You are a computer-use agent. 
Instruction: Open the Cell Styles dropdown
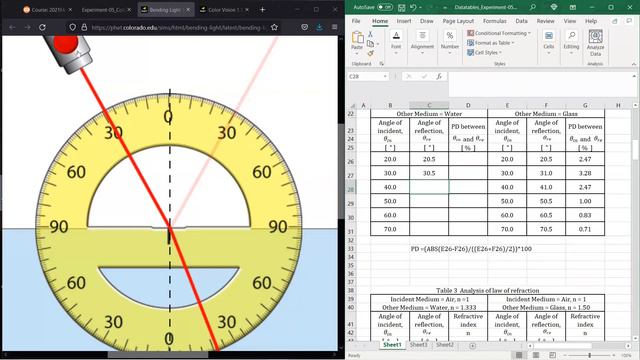point(484,53)
